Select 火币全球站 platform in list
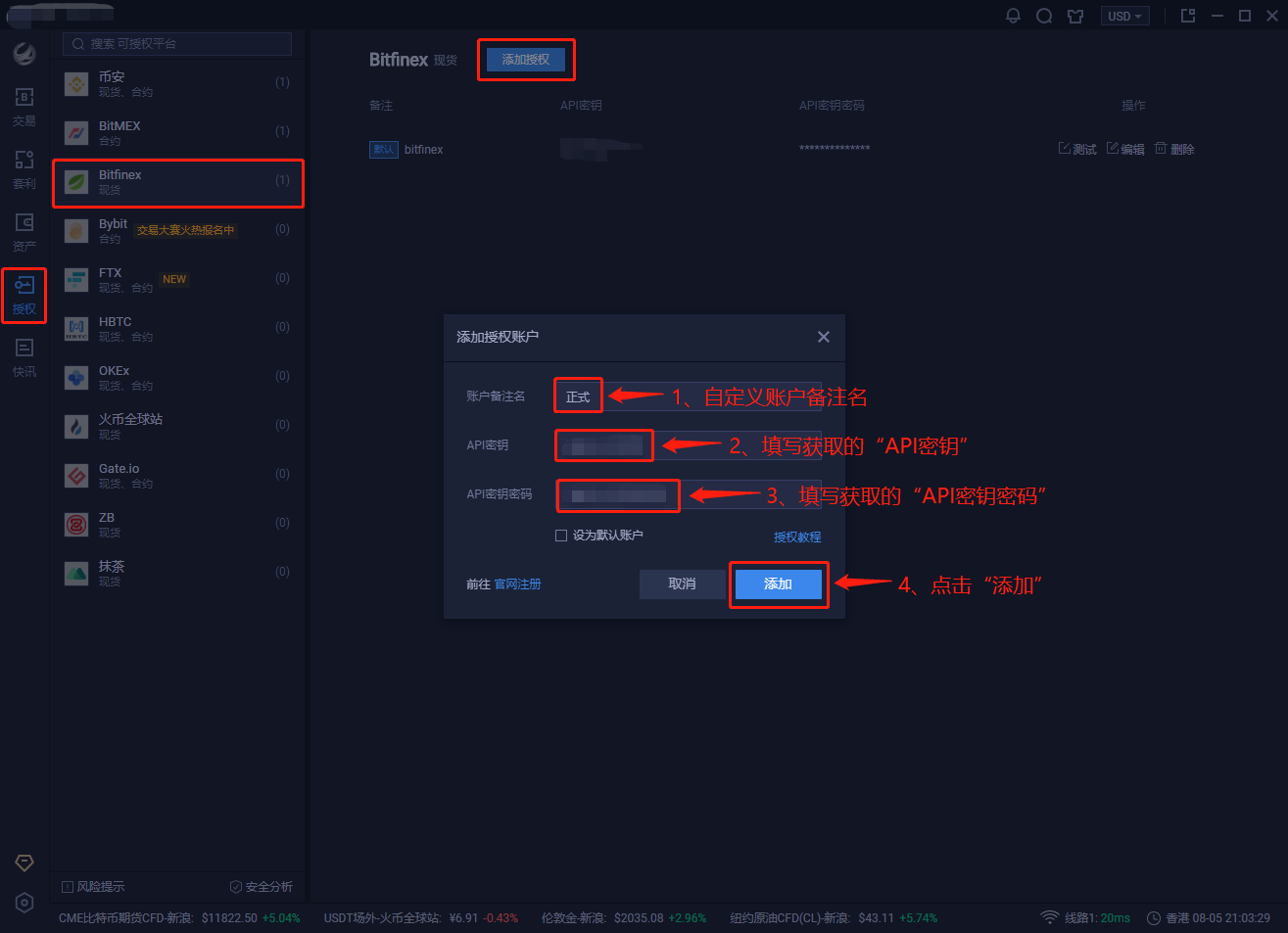This screenshot has width=1288, height=933. coord(177,427)
